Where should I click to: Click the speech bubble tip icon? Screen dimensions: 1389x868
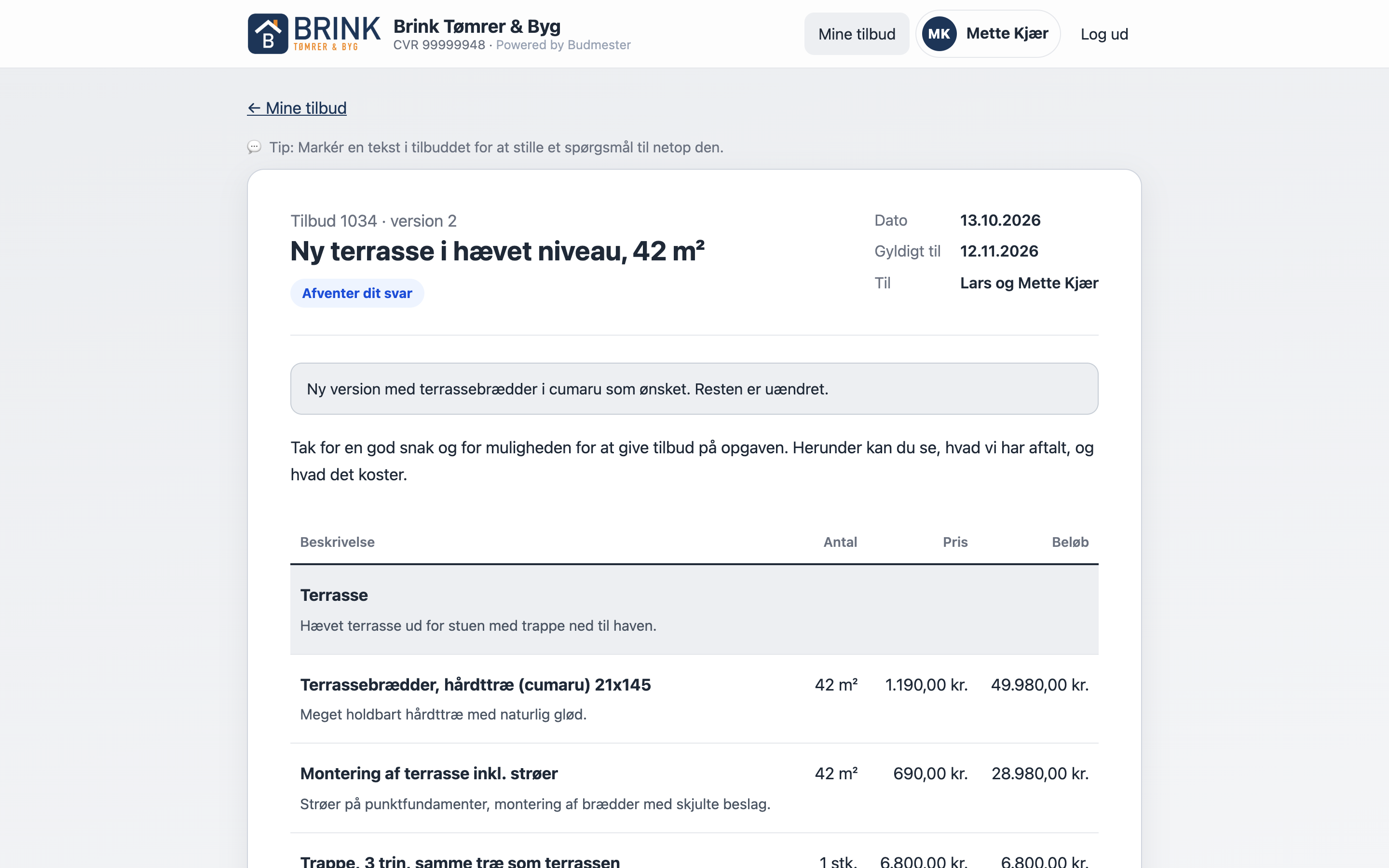(254, 147)
